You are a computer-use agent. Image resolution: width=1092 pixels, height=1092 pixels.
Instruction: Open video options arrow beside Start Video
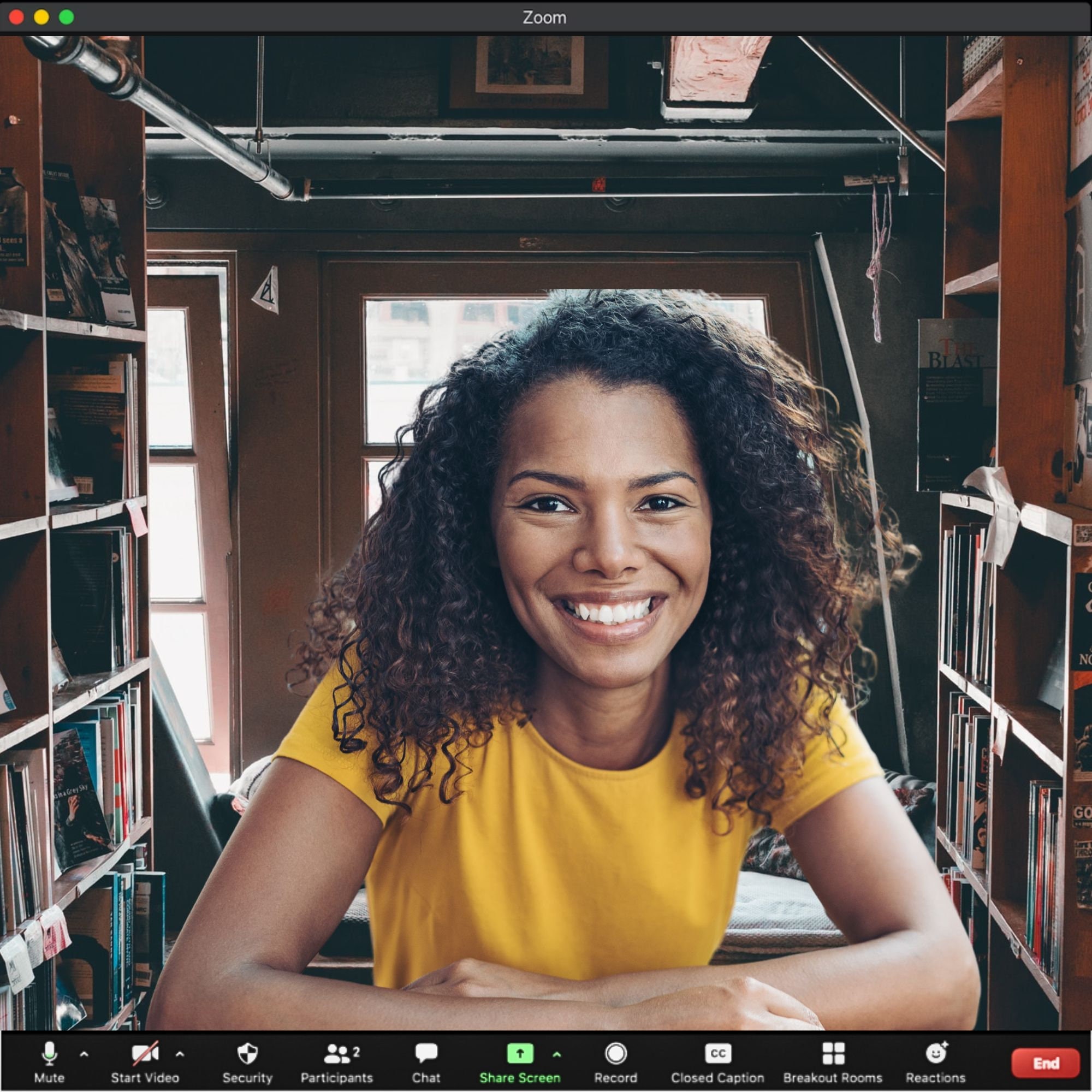[180, 1054]
